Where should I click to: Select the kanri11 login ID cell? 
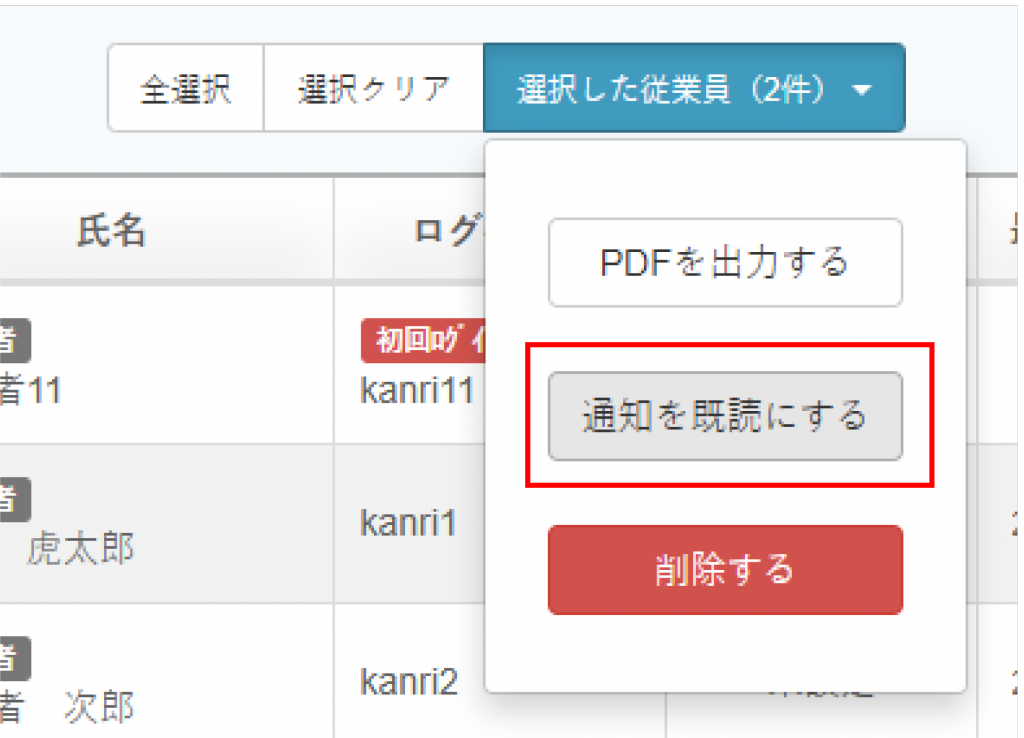[x=416, y=391]
